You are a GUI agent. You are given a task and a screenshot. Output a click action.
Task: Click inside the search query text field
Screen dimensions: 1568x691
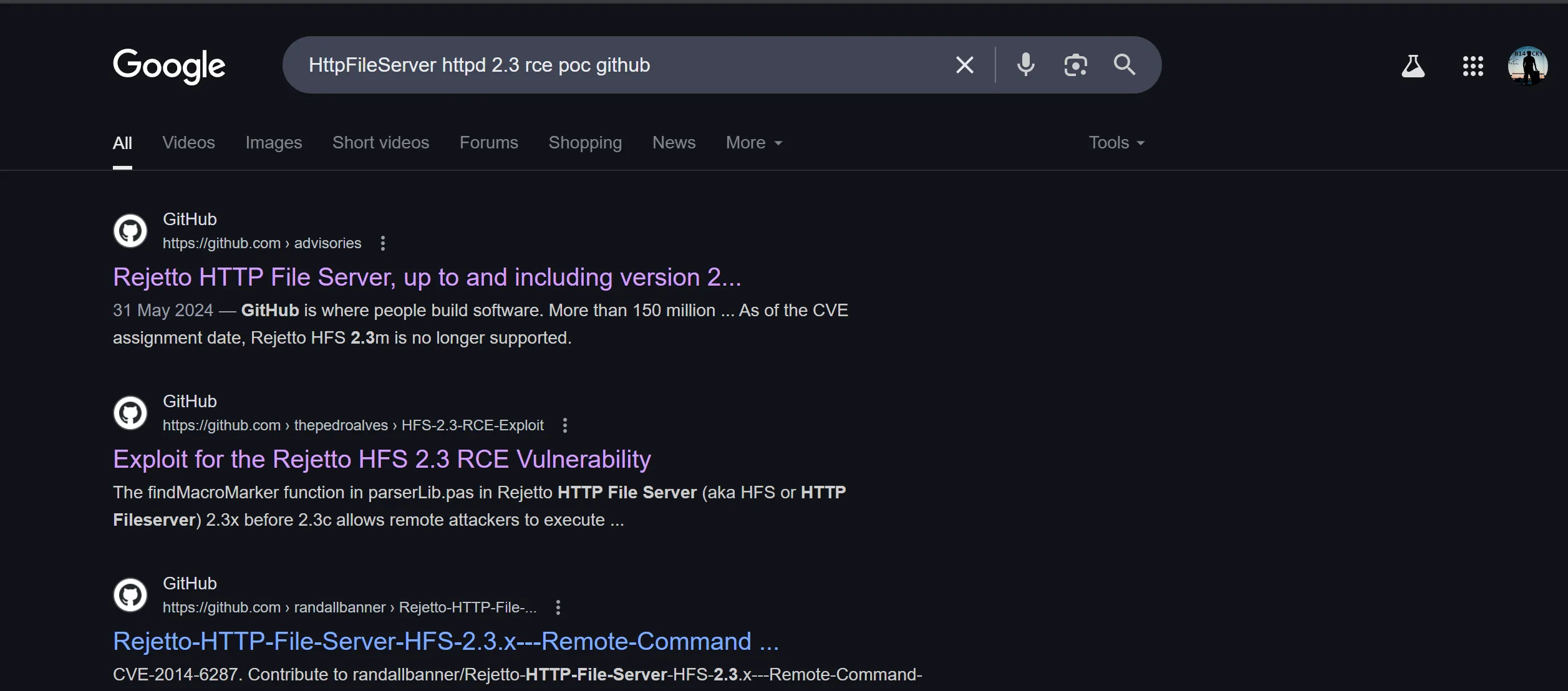coord(624,65)
